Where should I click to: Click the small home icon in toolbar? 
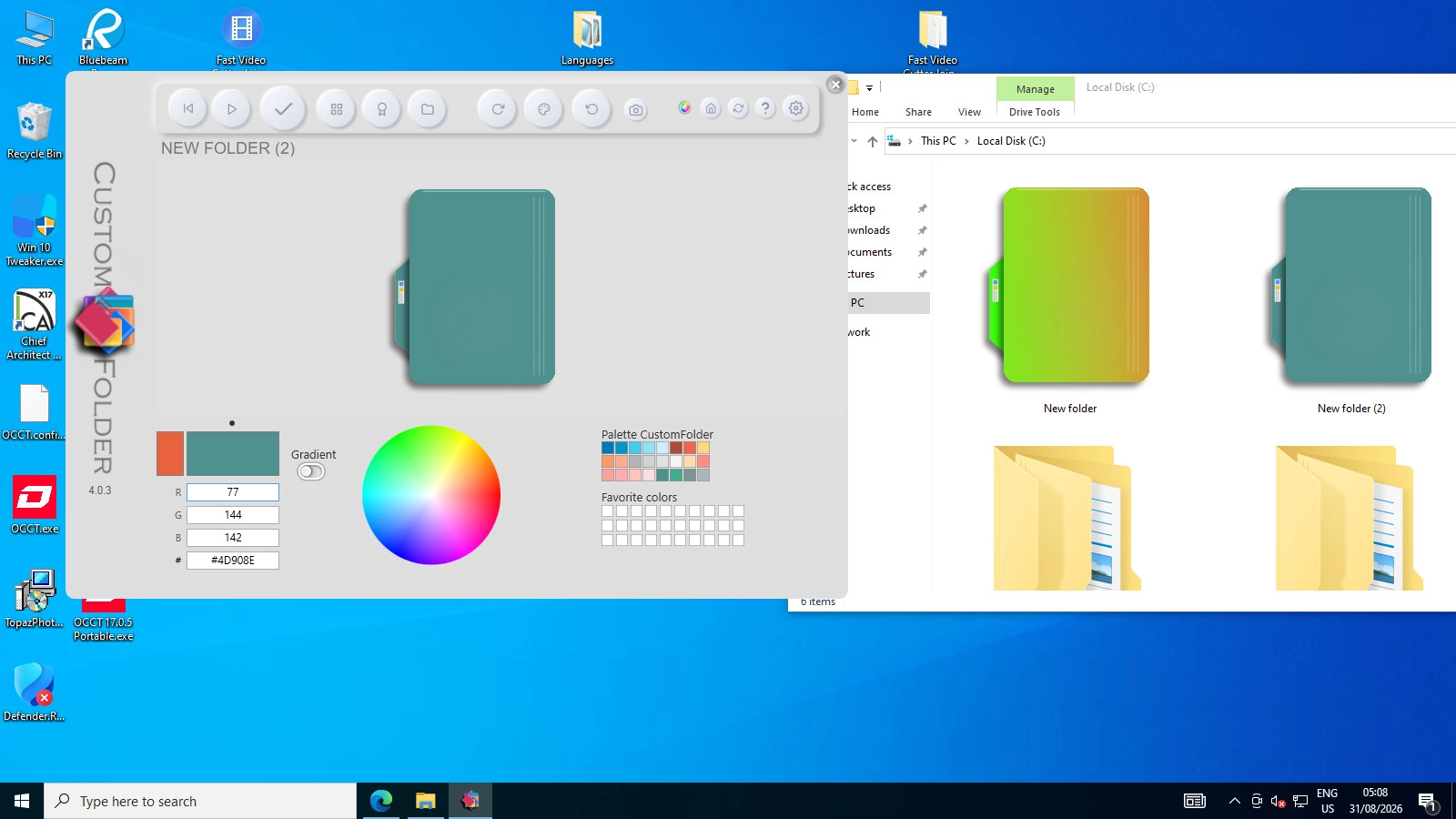[711, 108]
